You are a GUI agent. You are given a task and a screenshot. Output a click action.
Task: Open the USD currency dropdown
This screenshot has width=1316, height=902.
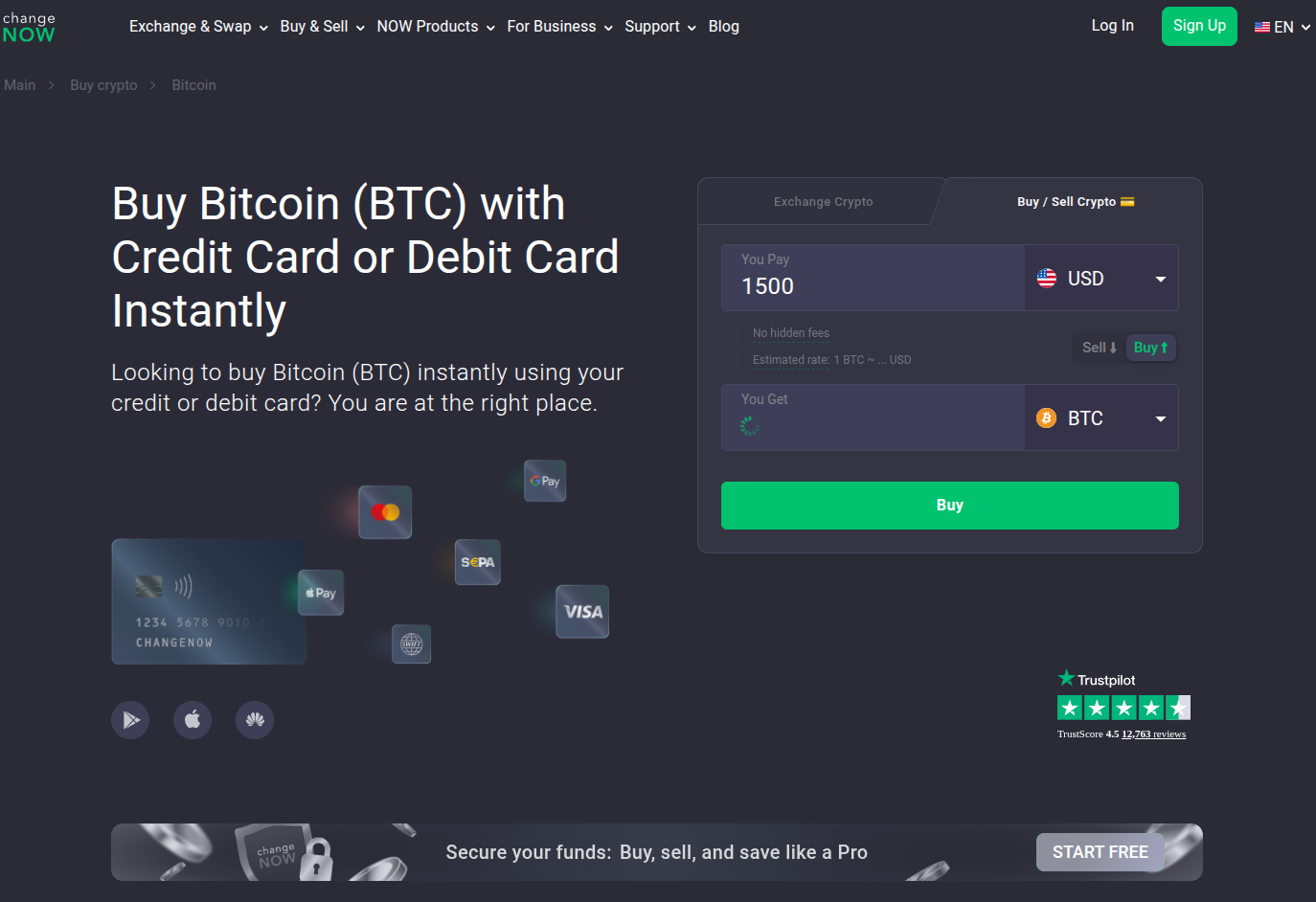point(1101,279)
